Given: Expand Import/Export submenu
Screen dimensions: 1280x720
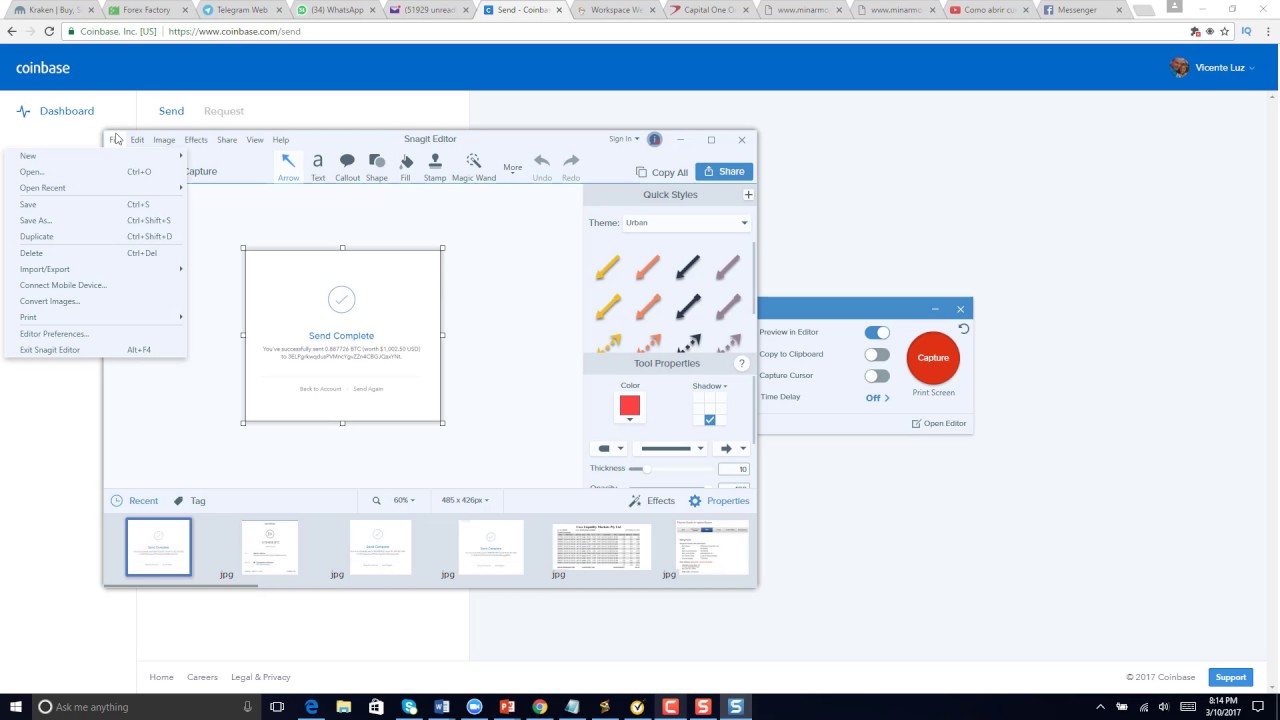Looking at the screenshot, I should [96, 269].
